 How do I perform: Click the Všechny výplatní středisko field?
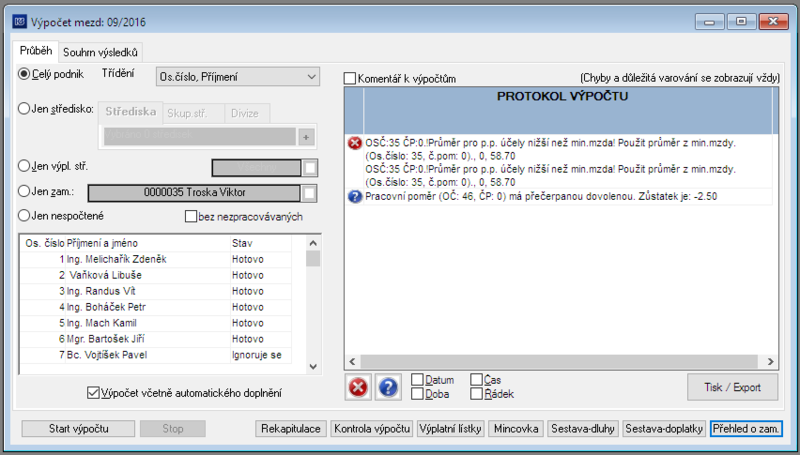click(x=256, y=167)
